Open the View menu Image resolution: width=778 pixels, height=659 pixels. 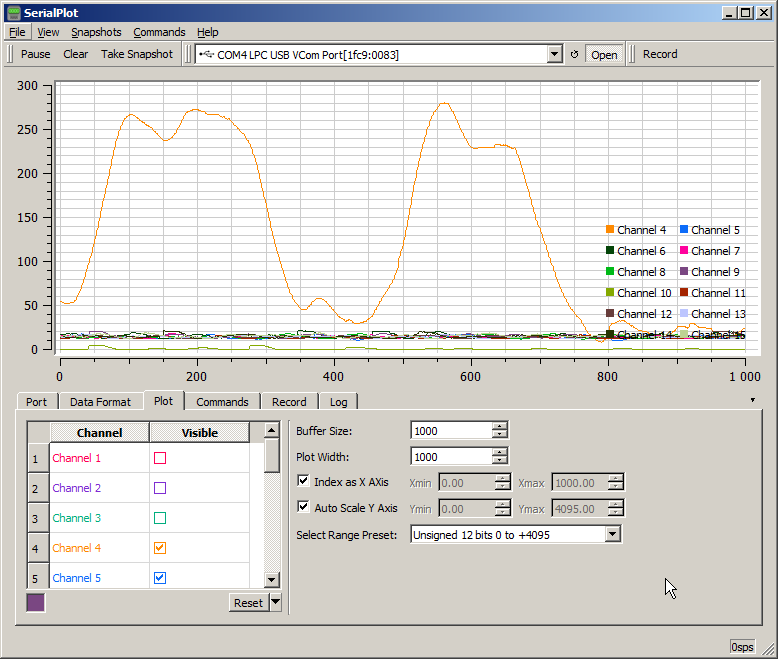click(48, 32)
